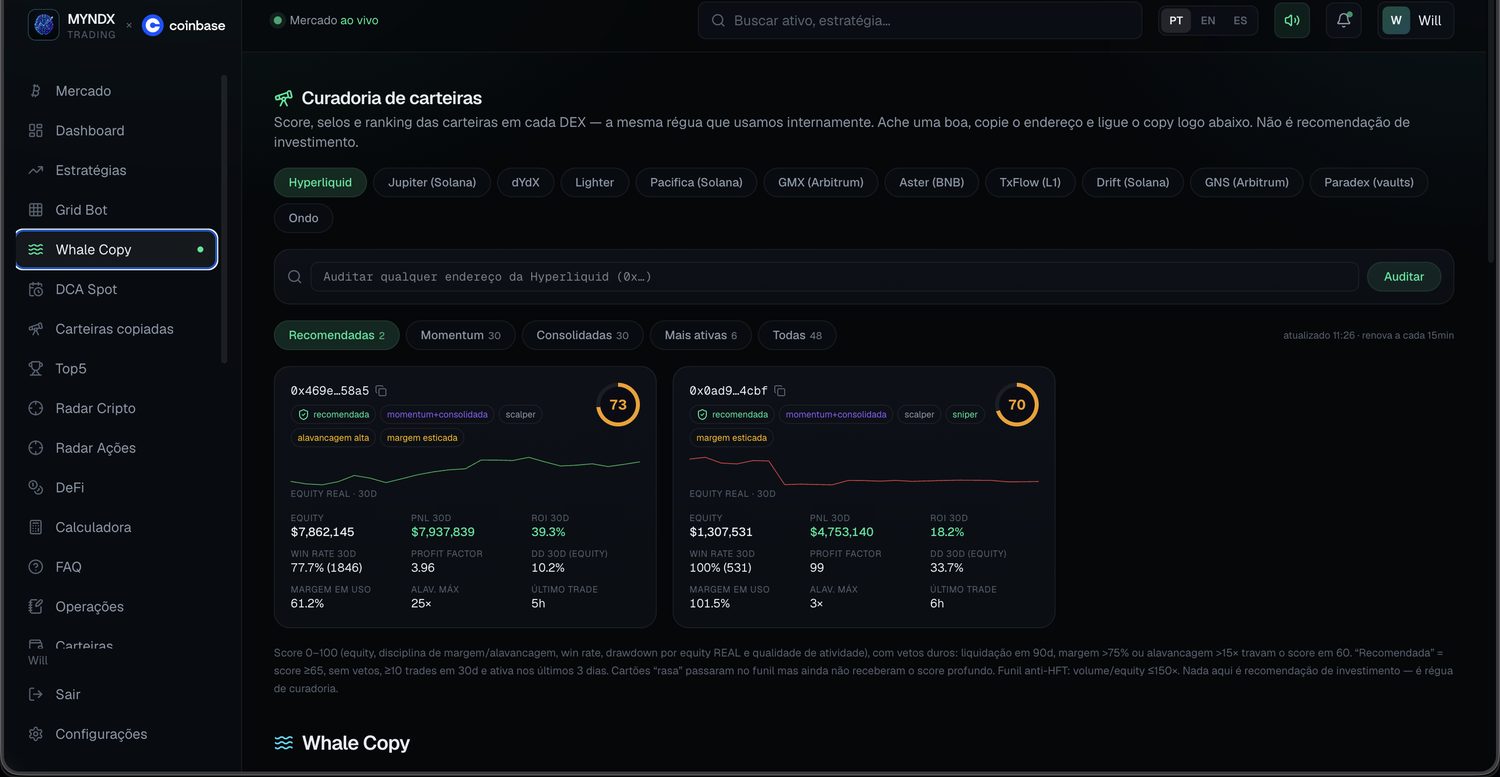Click the MYNDX Trading logo

click(72, 25)
